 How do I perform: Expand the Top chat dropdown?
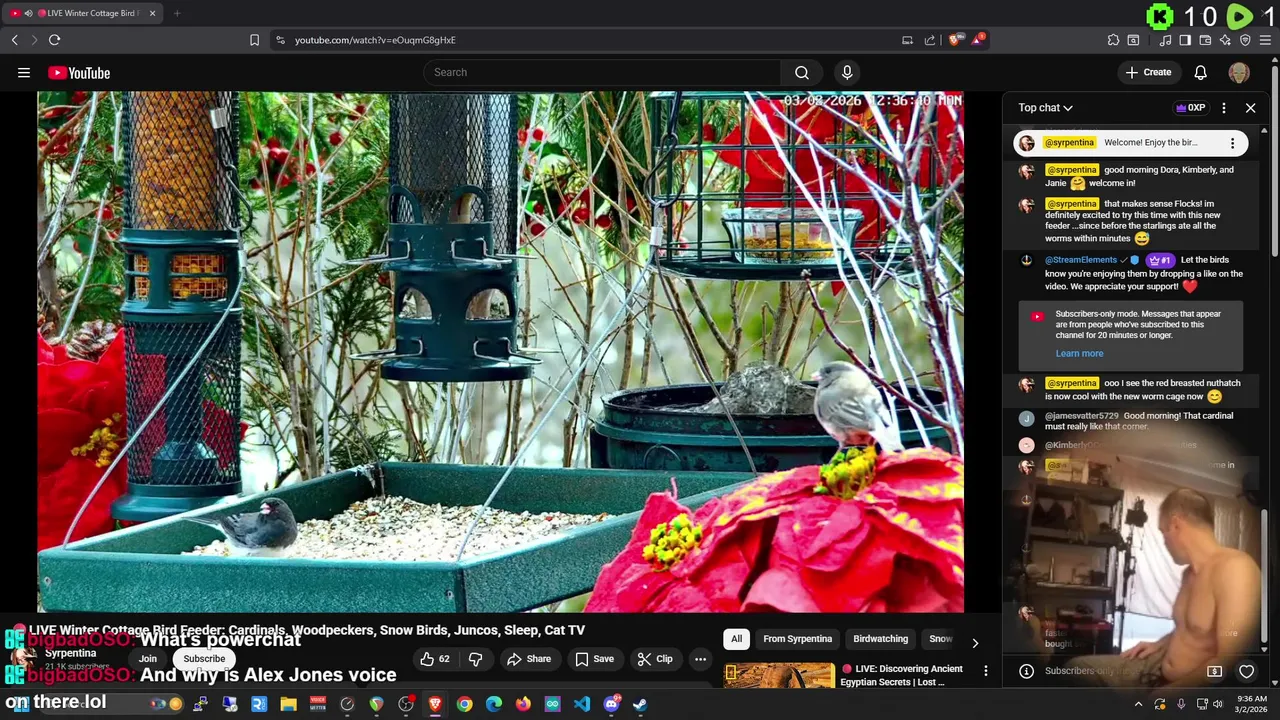click(x=1045, y=108)
